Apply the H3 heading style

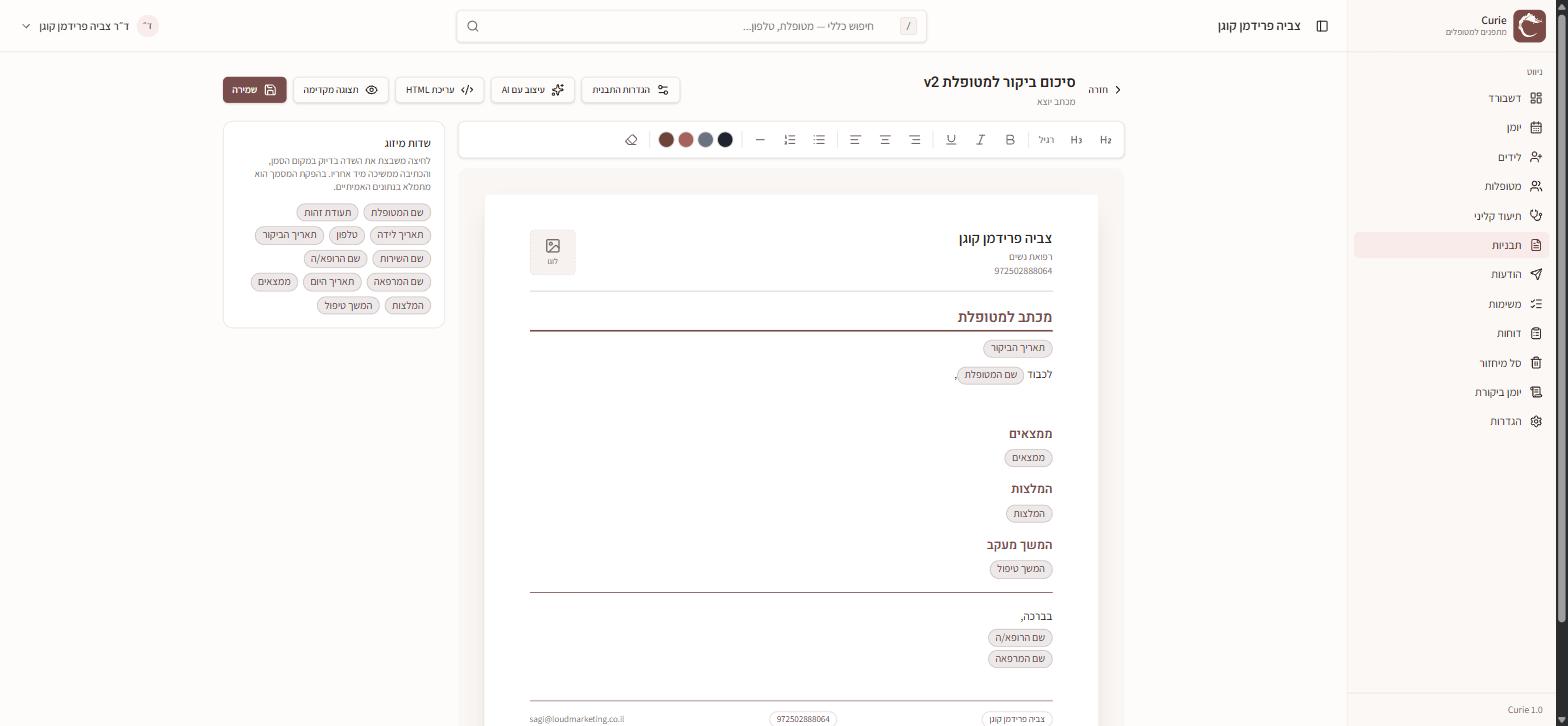1076,140
